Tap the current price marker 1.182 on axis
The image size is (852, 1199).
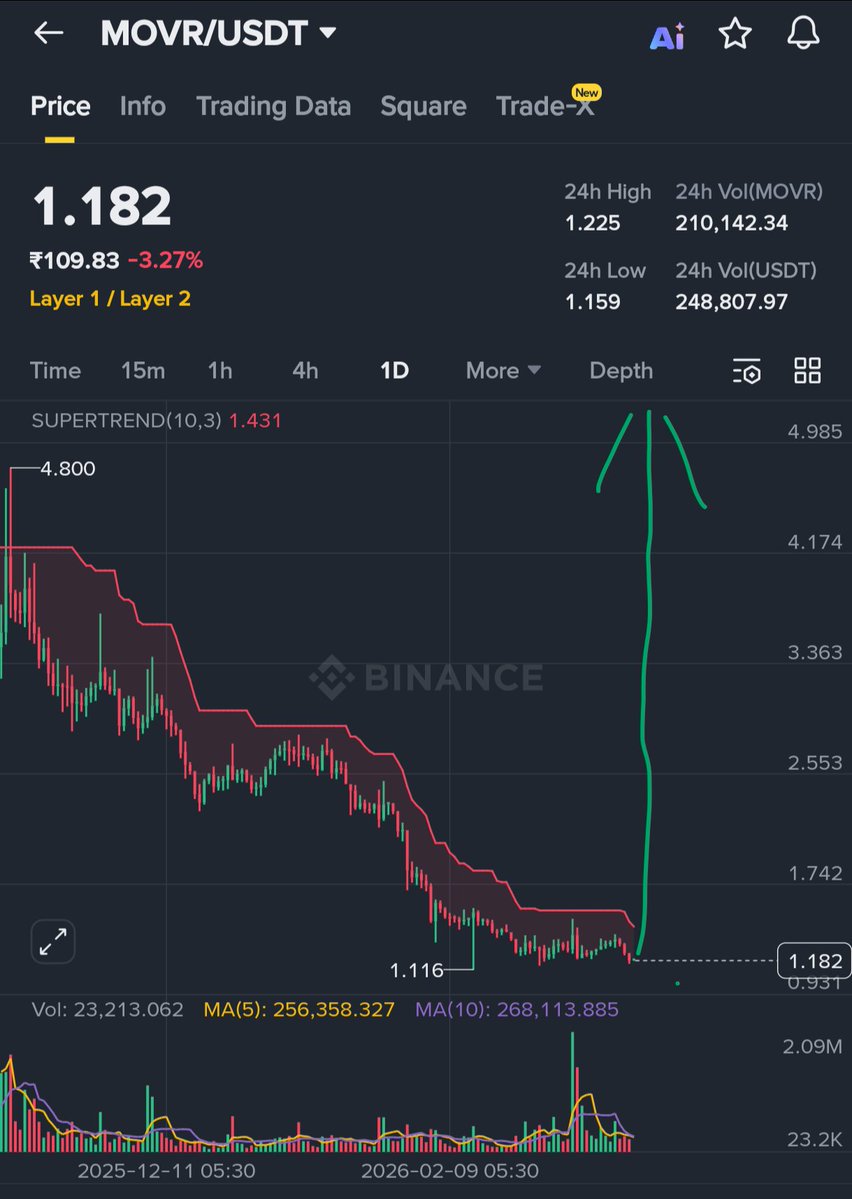click(x=815, y=961)
